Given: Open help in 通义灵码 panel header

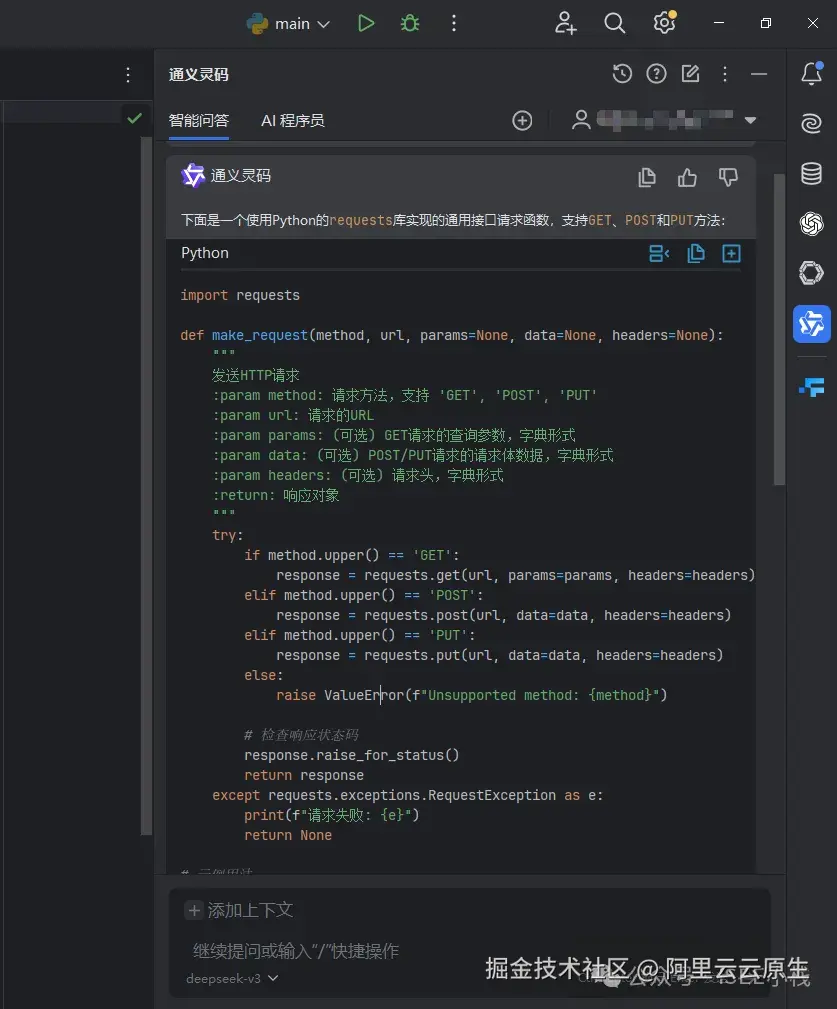Looking at the screenshot, I should [656, 74].
